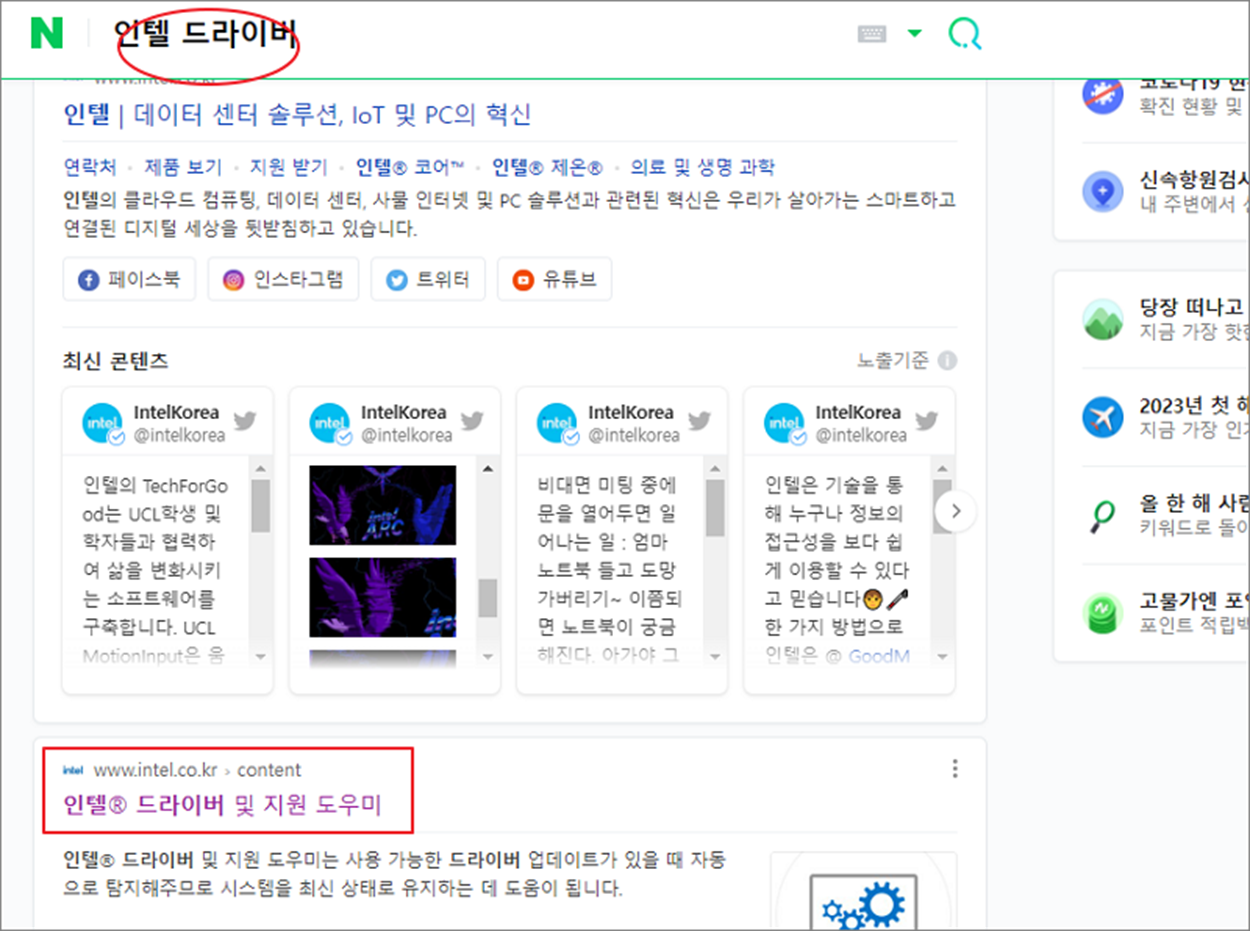The height and width of the screenshot is (931, 1250).
Task: Click scroll-up arrow in image tweet card
Action: click(x=488, y=468)
